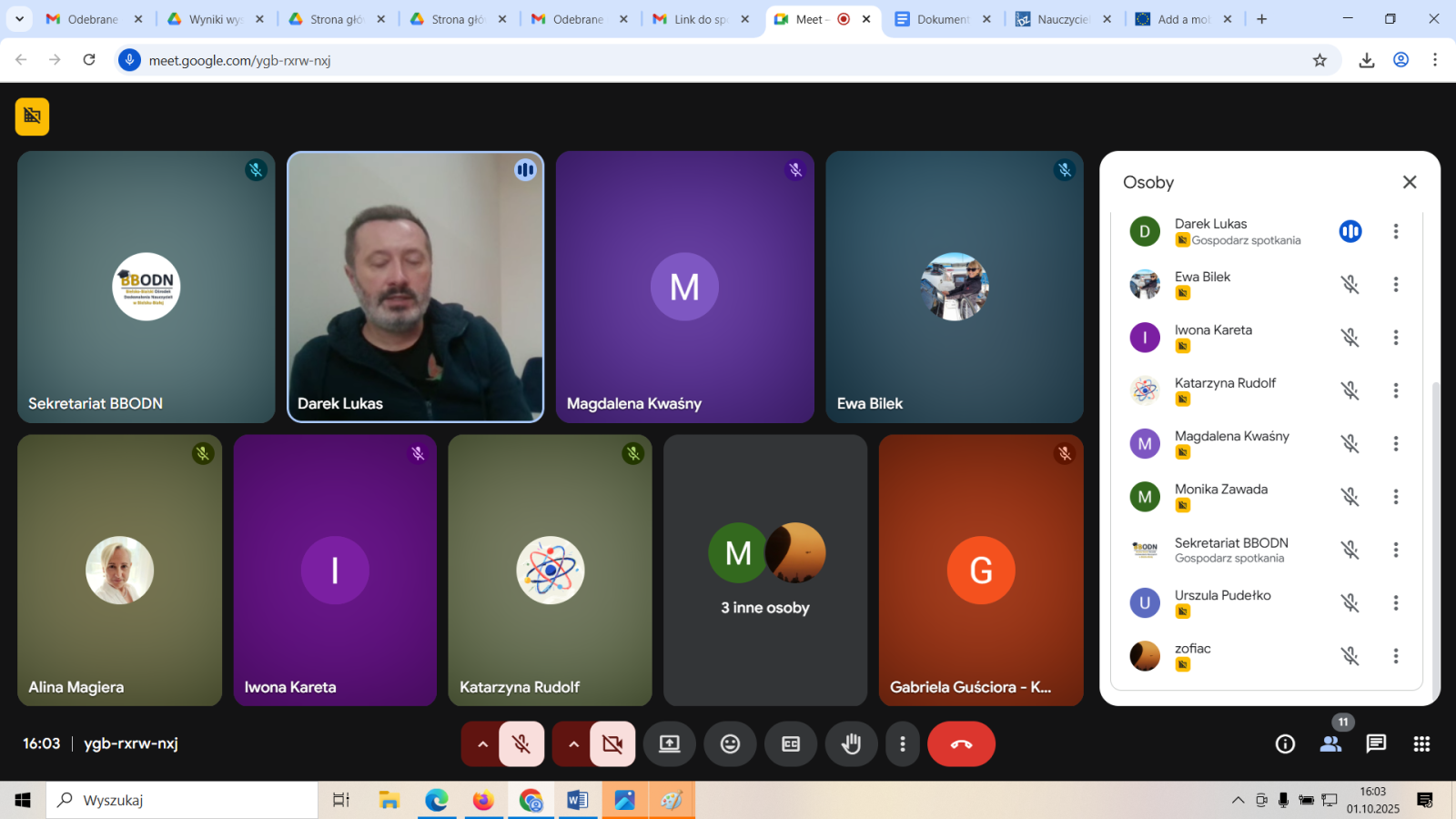Viewport: 1456px width, 819px height.
Task: Click the yellow companion icon at top left
Action: pyautogui.click(x=32, y=116)
